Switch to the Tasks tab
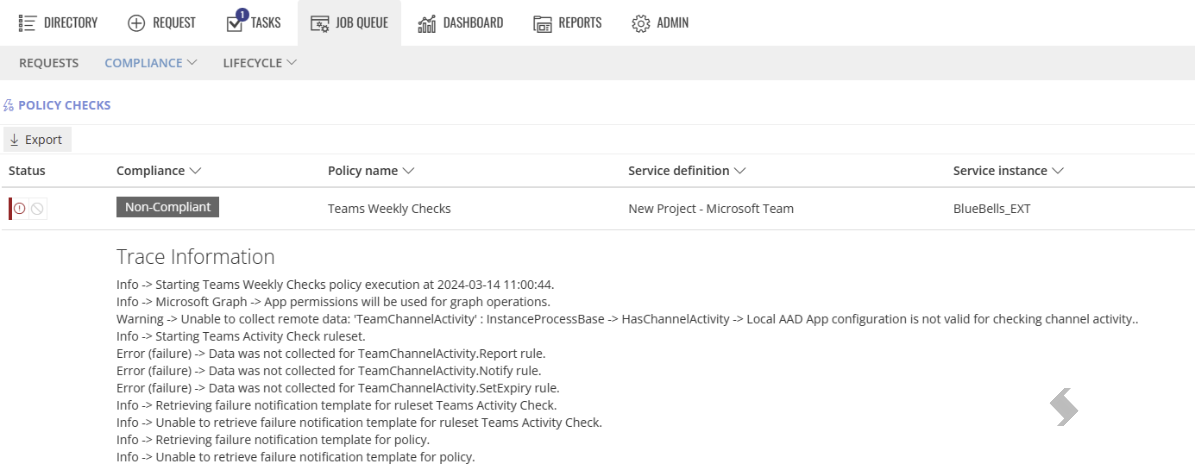Viewport: 1195px width, 469px height. pyautogui.click(x=254, y=23)
